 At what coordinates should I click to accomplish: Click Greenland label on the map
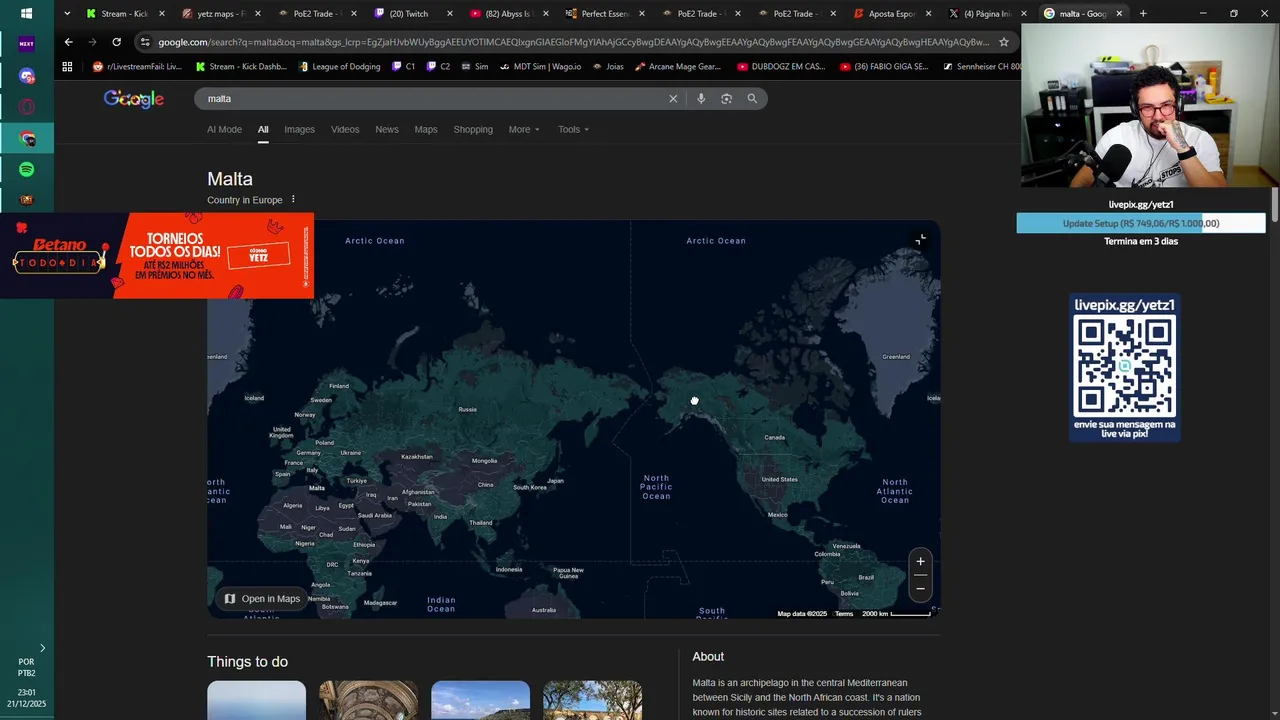(x=896, y=357)
